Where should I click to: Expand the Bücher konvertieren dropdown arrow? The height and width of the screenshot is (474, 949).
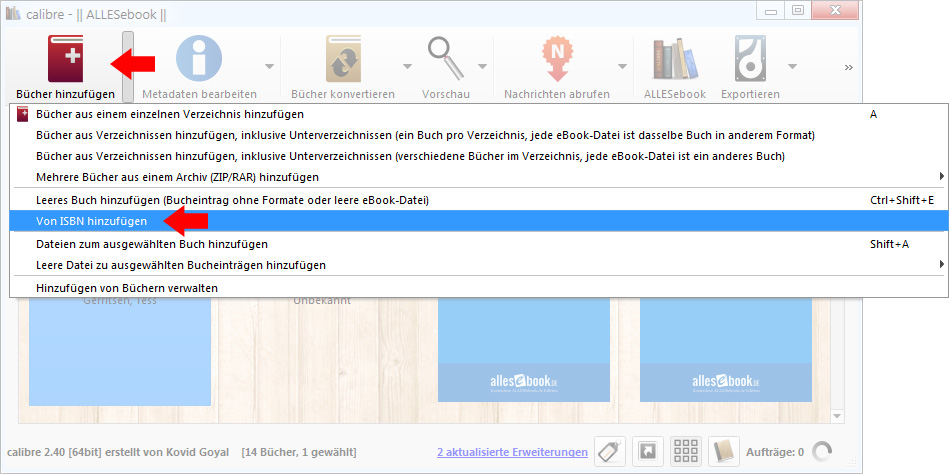pos(407,66)
